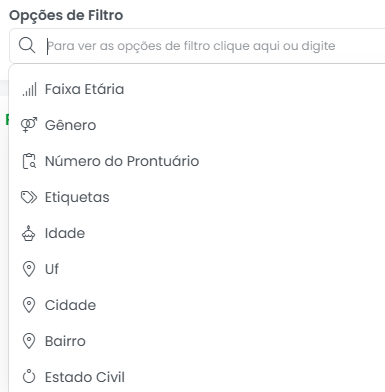Focus the filter options search field
This screenshot has width=385, height=392.
pos(197,46)
